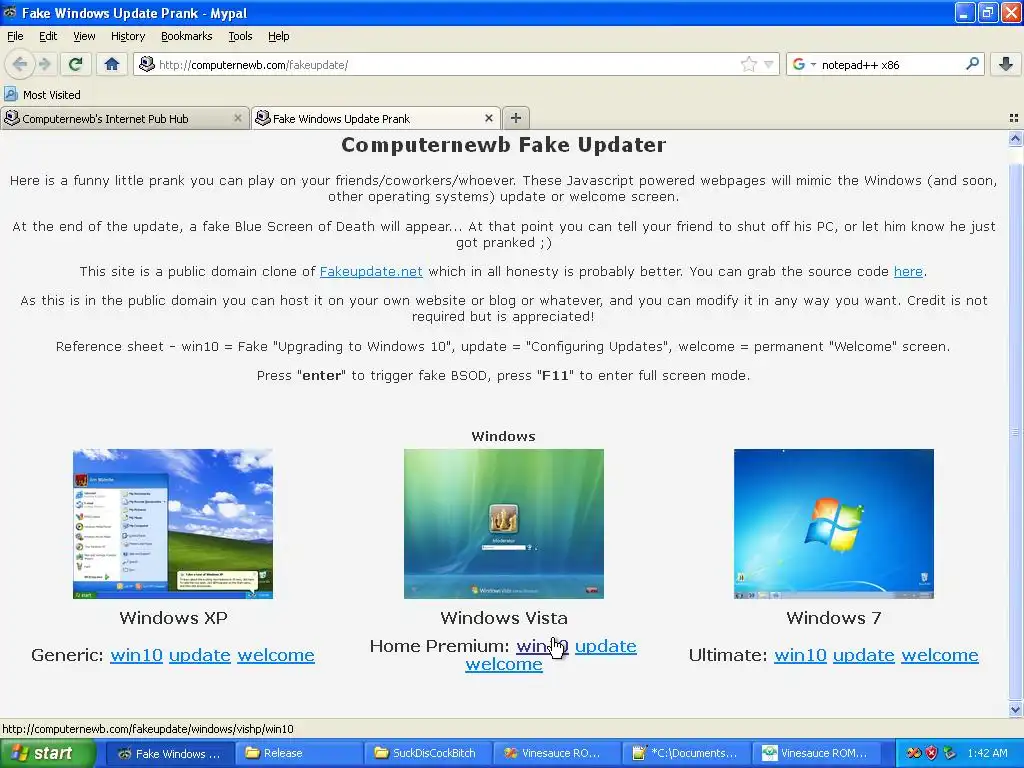
Task: Open Vista Home Premium welcome link
Action: pyautogui.click(x=504, y=665)
